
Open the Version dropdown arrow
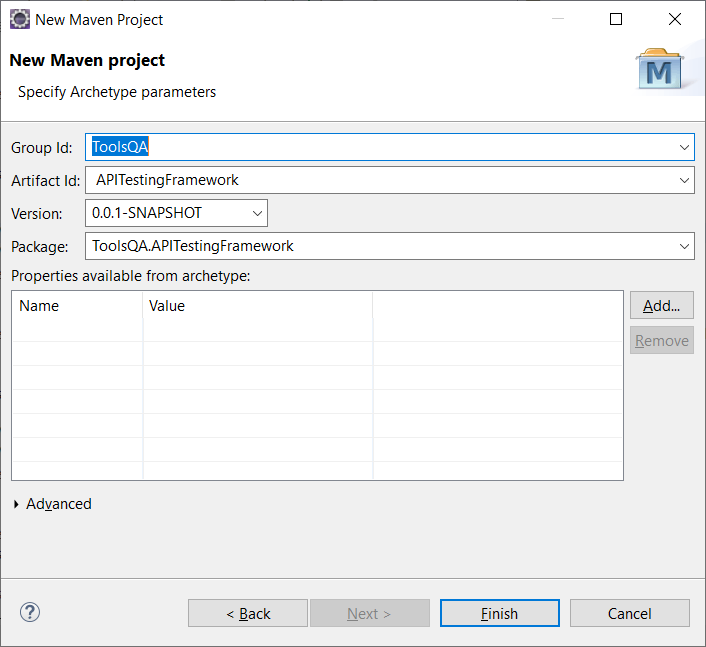258,213
